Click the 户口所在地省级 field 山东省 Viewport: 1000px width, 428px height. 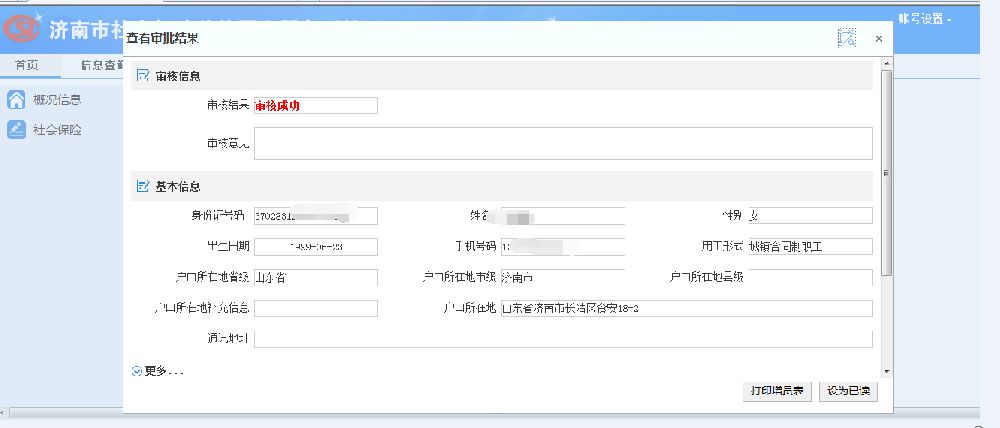[x=316, y=277]
